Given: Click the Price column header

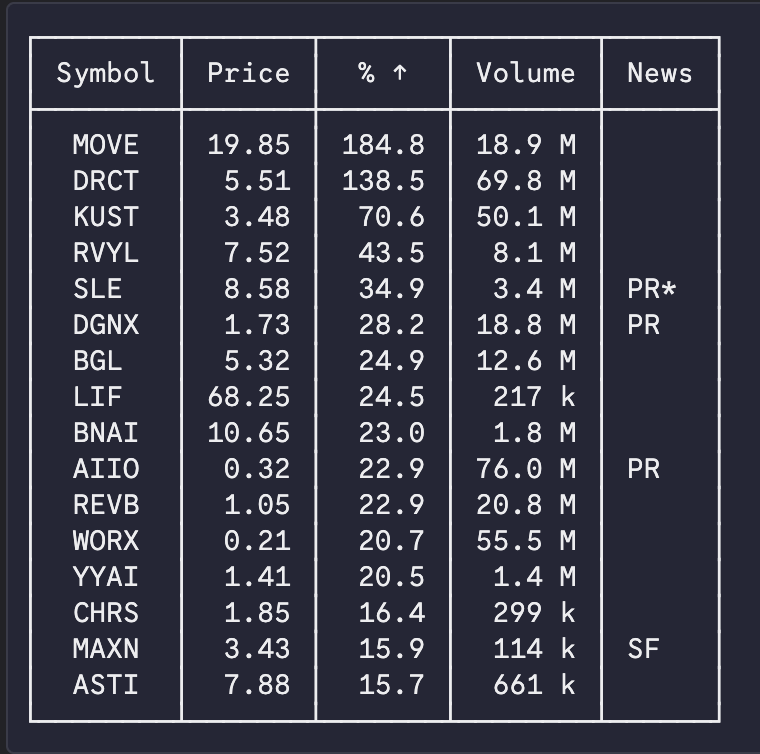Looking at the screenshot, I should [248, 73].
